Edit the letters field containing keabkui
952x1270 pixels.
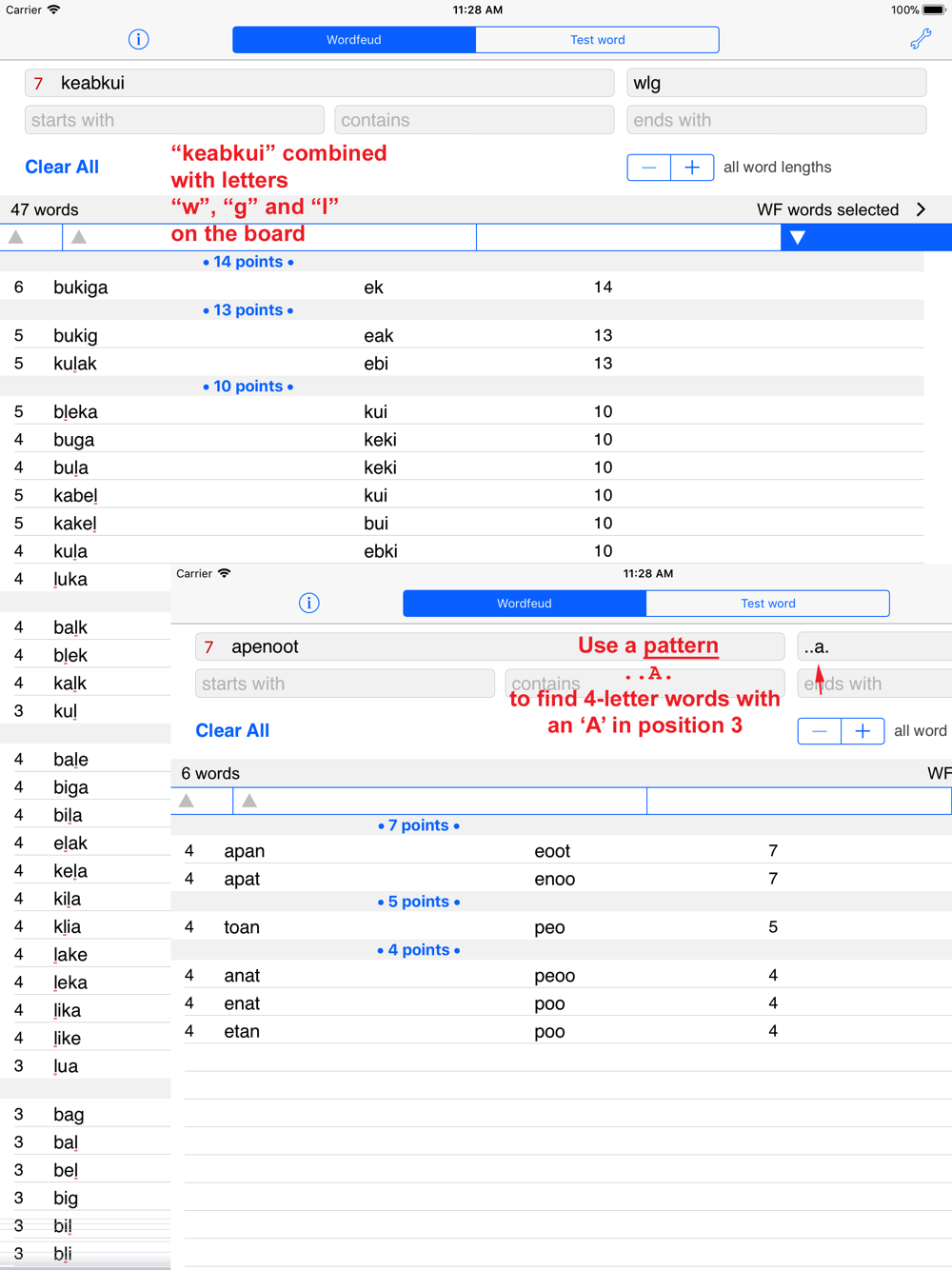[x=319, y=83]
